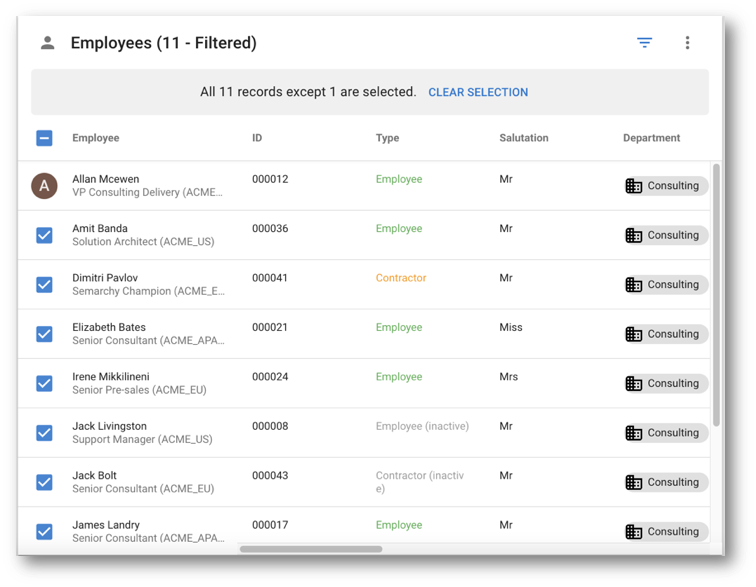756x587 pixels.
Task: Deselect the James Landry checkbox
Action: (x=44, y=532)
